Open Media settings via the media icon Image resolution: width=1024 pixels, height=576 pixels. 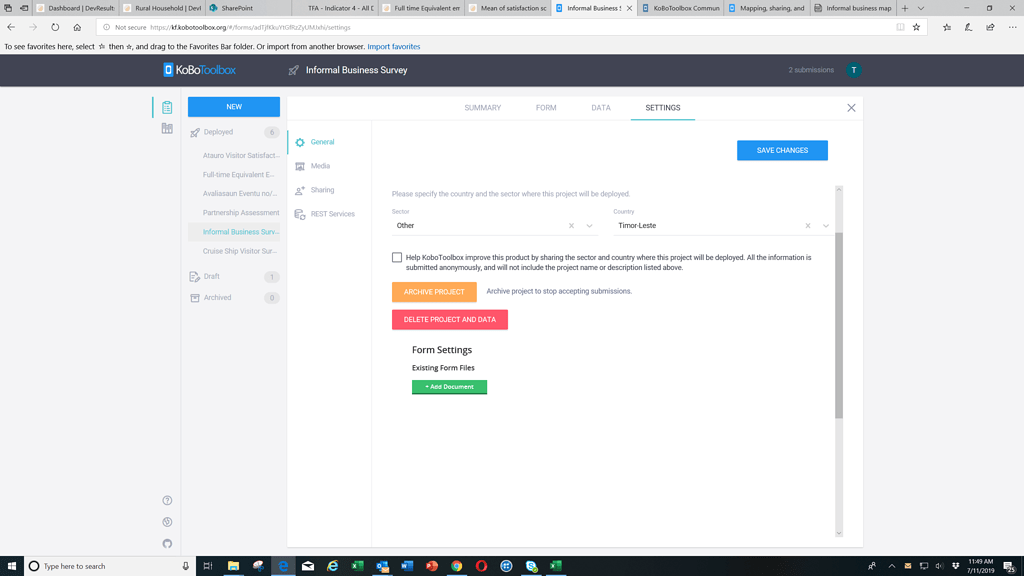[x=300, y=166]
